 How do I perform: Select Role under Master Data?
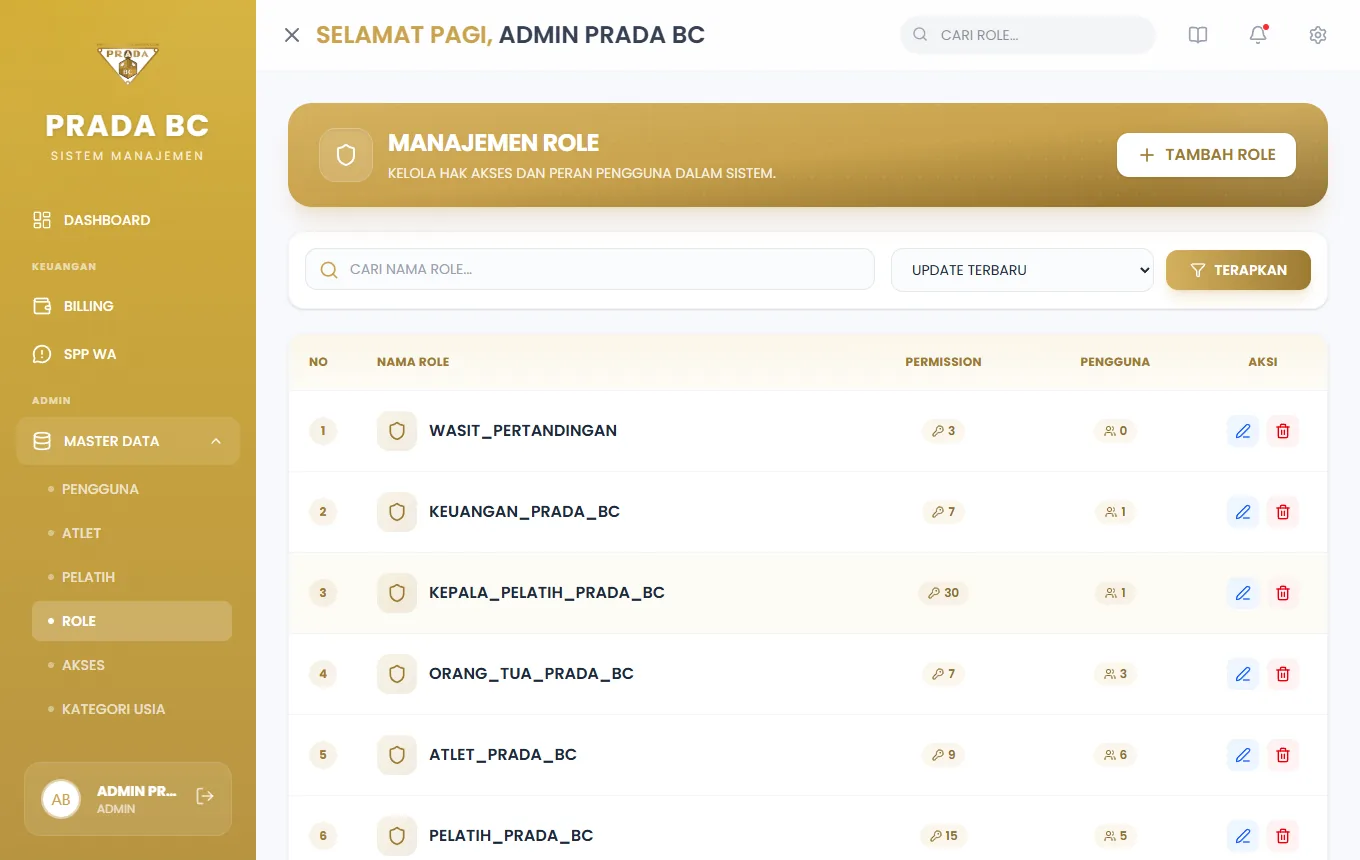point(132,621)
